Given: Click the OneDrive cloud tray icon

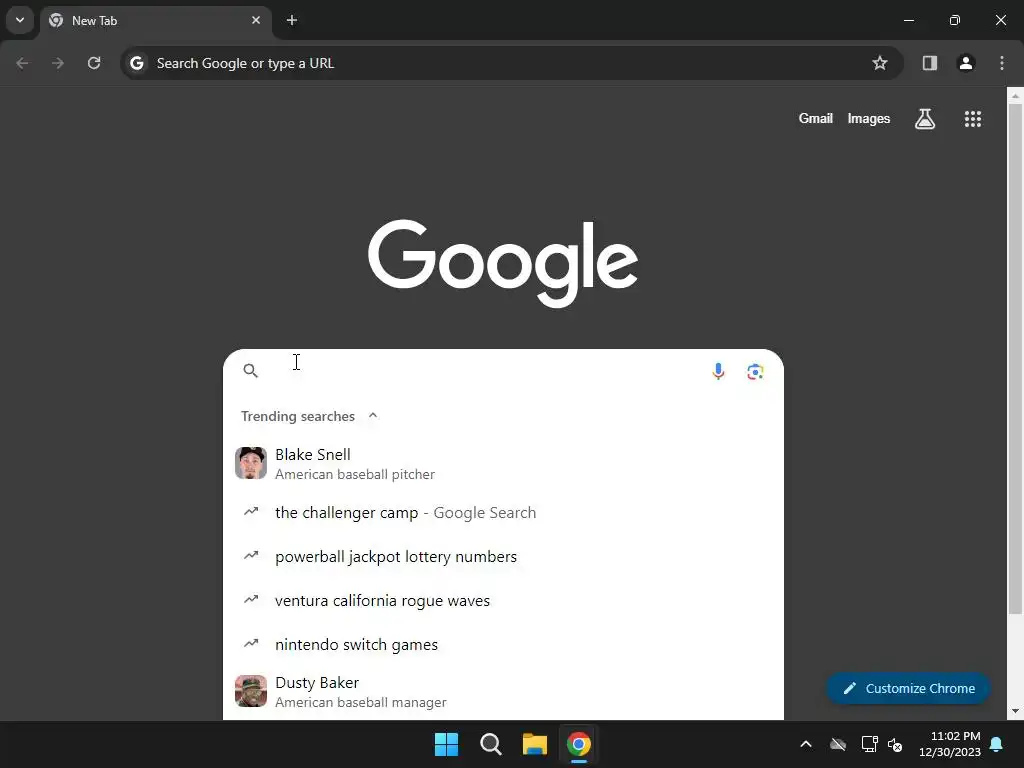Looking at the screenshot, I should (x=838, y=744).
